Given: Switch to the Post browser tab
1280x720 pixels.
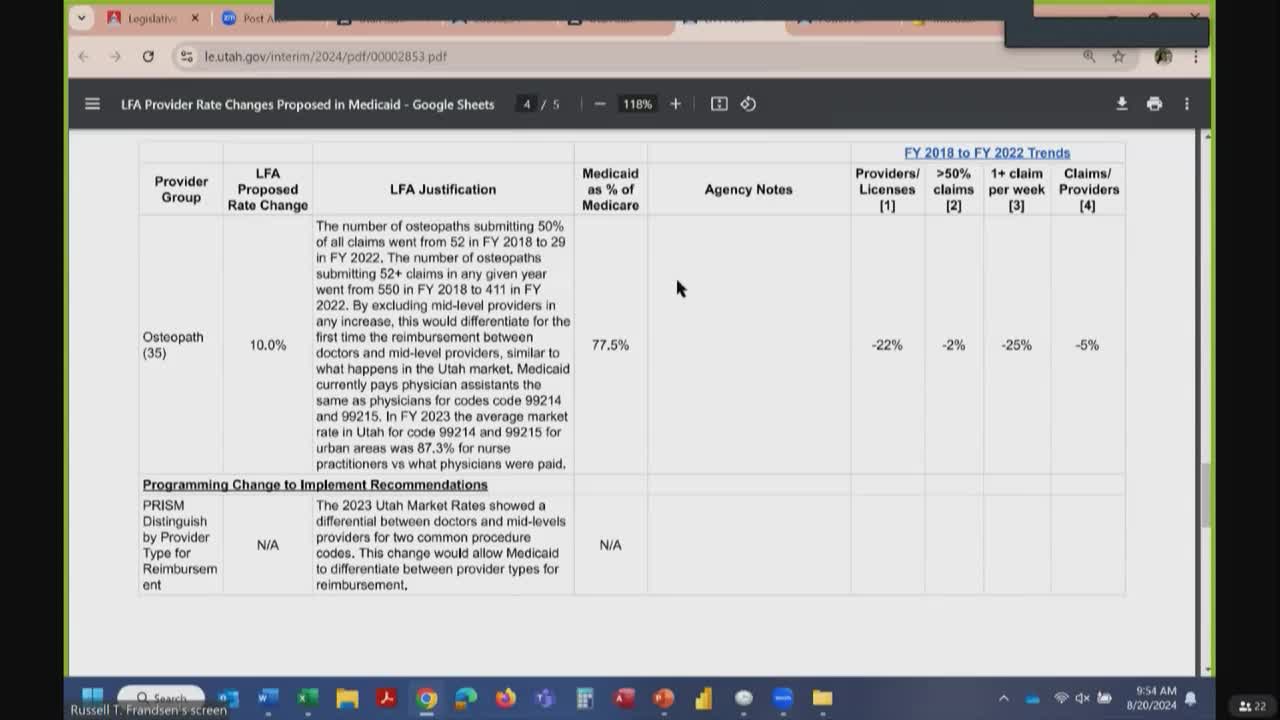Looking at the screenshot, I should [x=247, y=19].
